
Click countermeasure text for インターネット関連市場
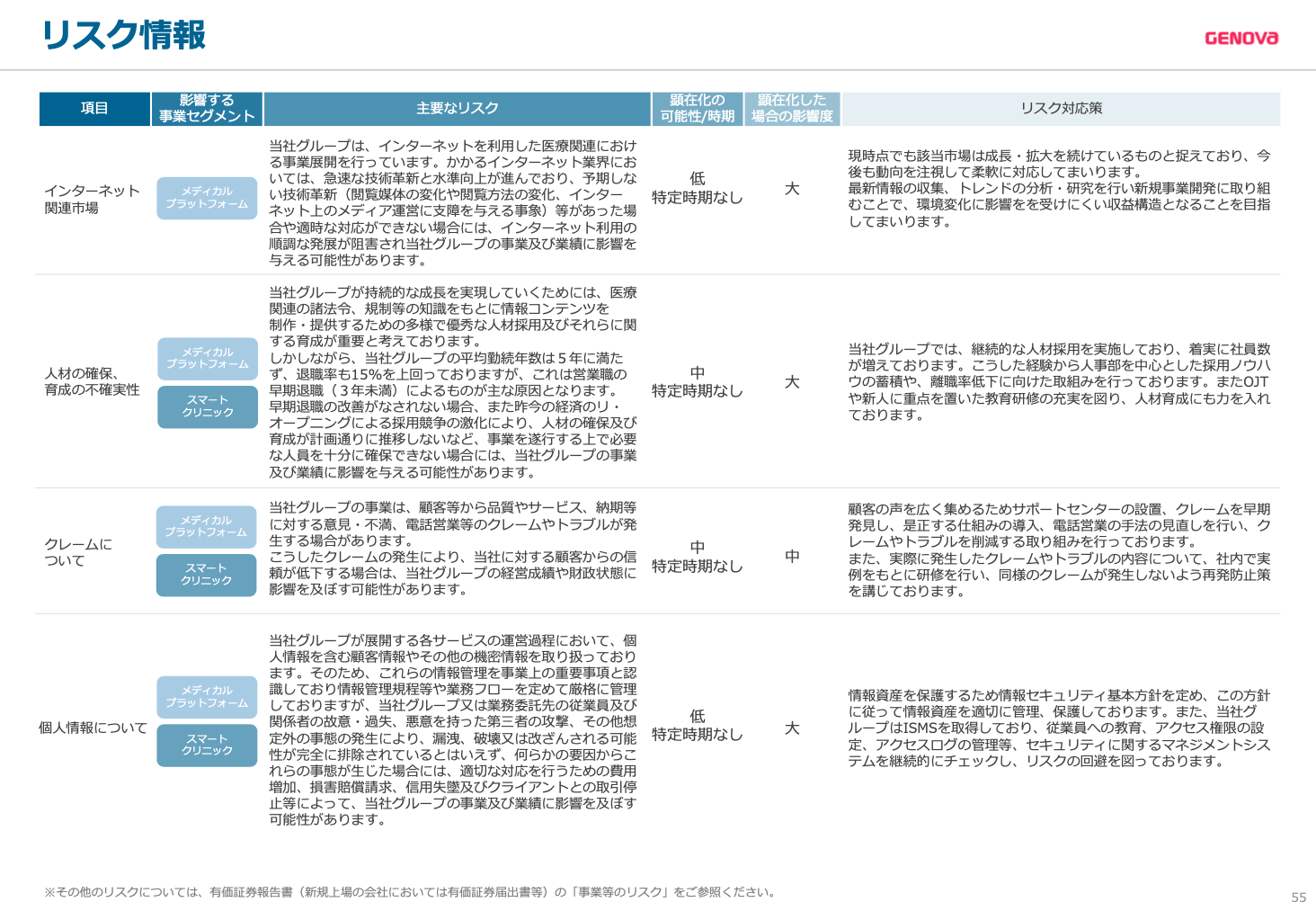(1059, 189)
